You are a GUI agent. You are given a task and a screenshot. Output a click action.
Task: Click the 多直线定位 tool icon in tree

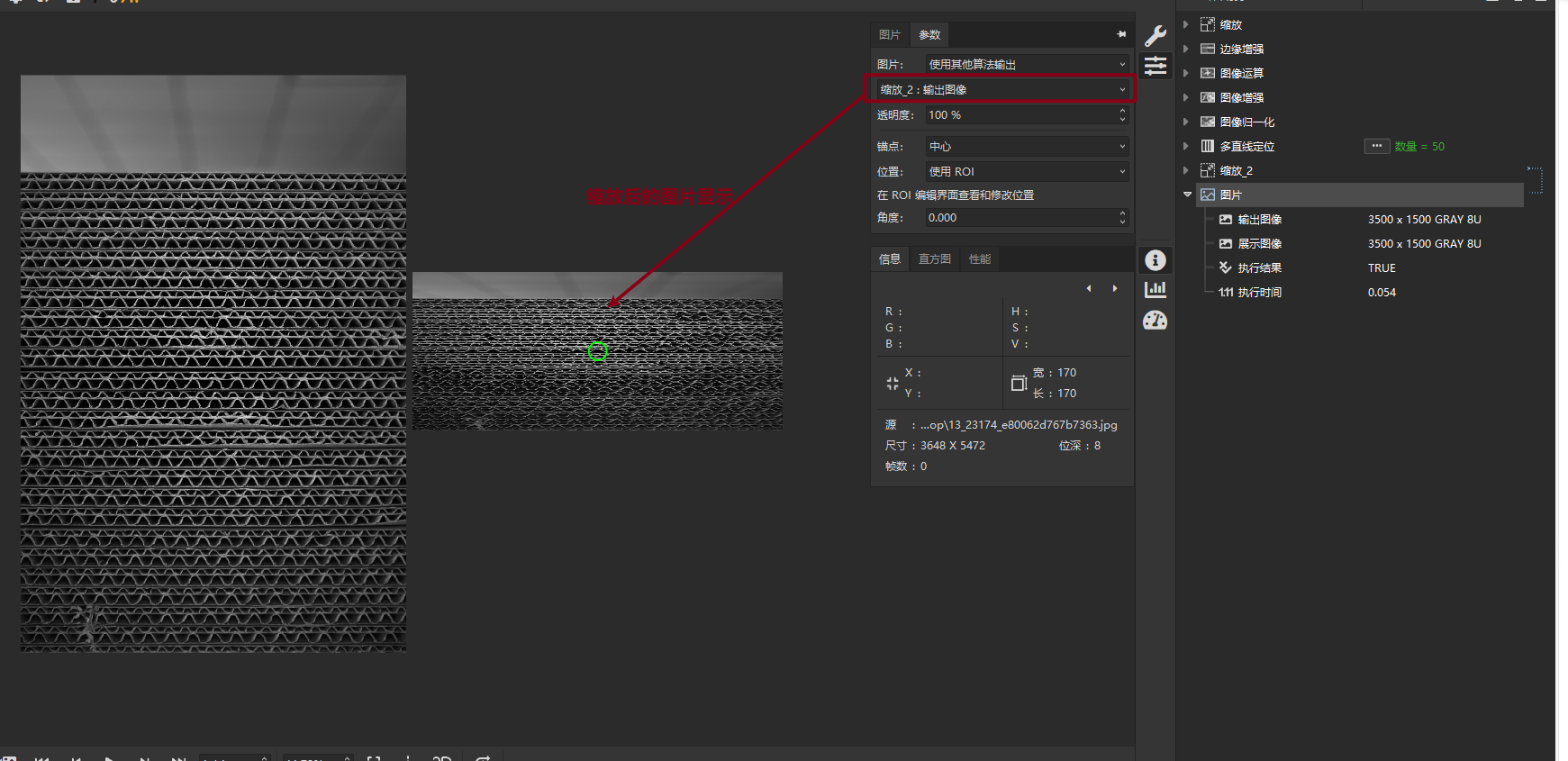(x=1208, y=146)
